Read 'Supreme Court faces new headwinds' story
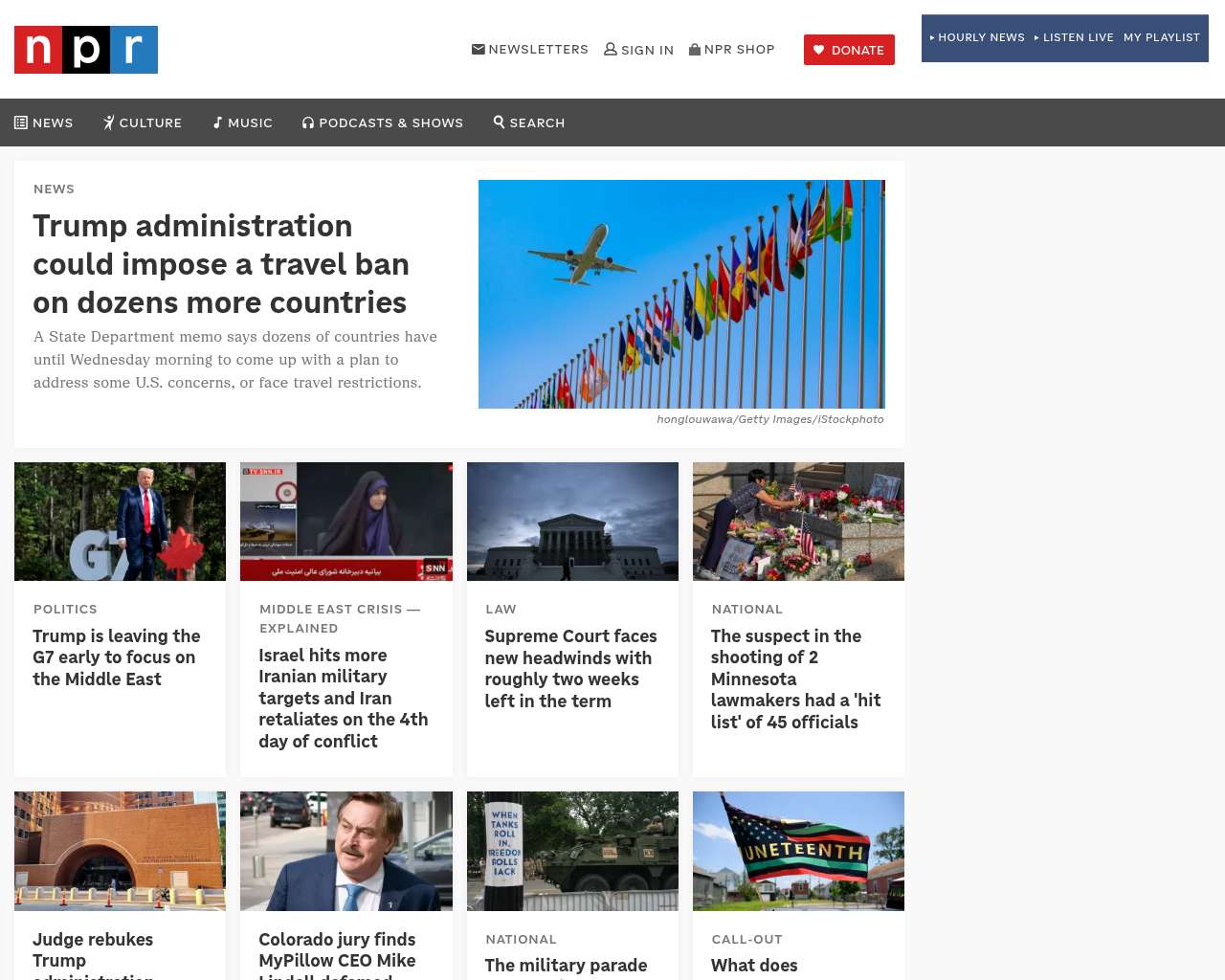The image size is (1225, 980). pos(570,668)
